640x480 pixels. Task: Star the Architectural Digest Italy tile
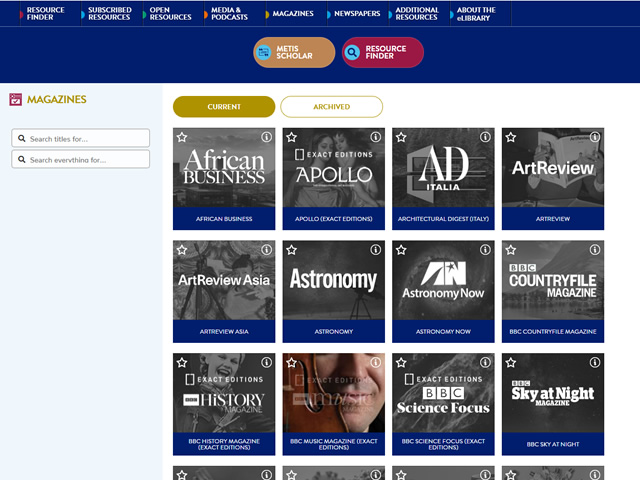point(401,137)
